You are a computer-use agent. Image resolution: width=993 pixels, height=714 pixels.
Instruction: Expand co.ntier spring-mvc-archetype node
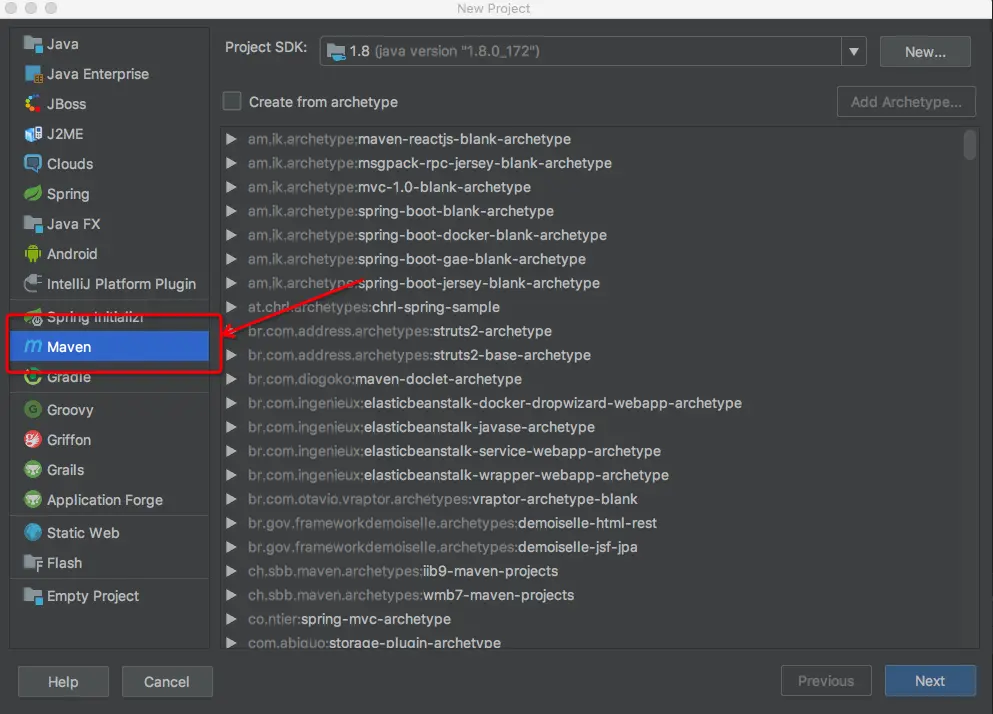(x=231, y=619)
